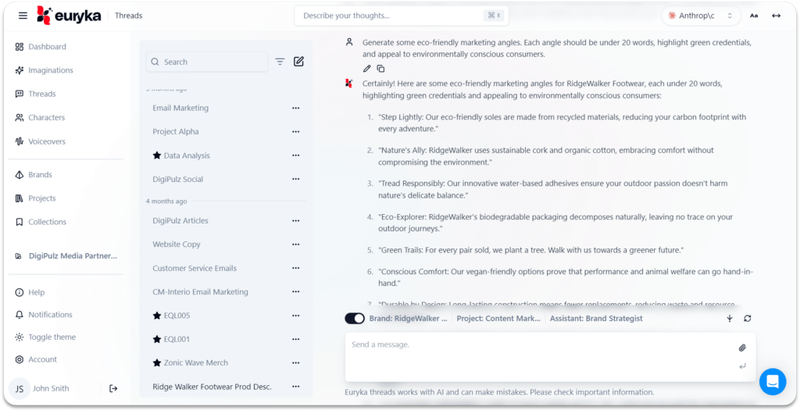Open the Project Alpha thread
The image size is (800, 411).
[176, 132]
